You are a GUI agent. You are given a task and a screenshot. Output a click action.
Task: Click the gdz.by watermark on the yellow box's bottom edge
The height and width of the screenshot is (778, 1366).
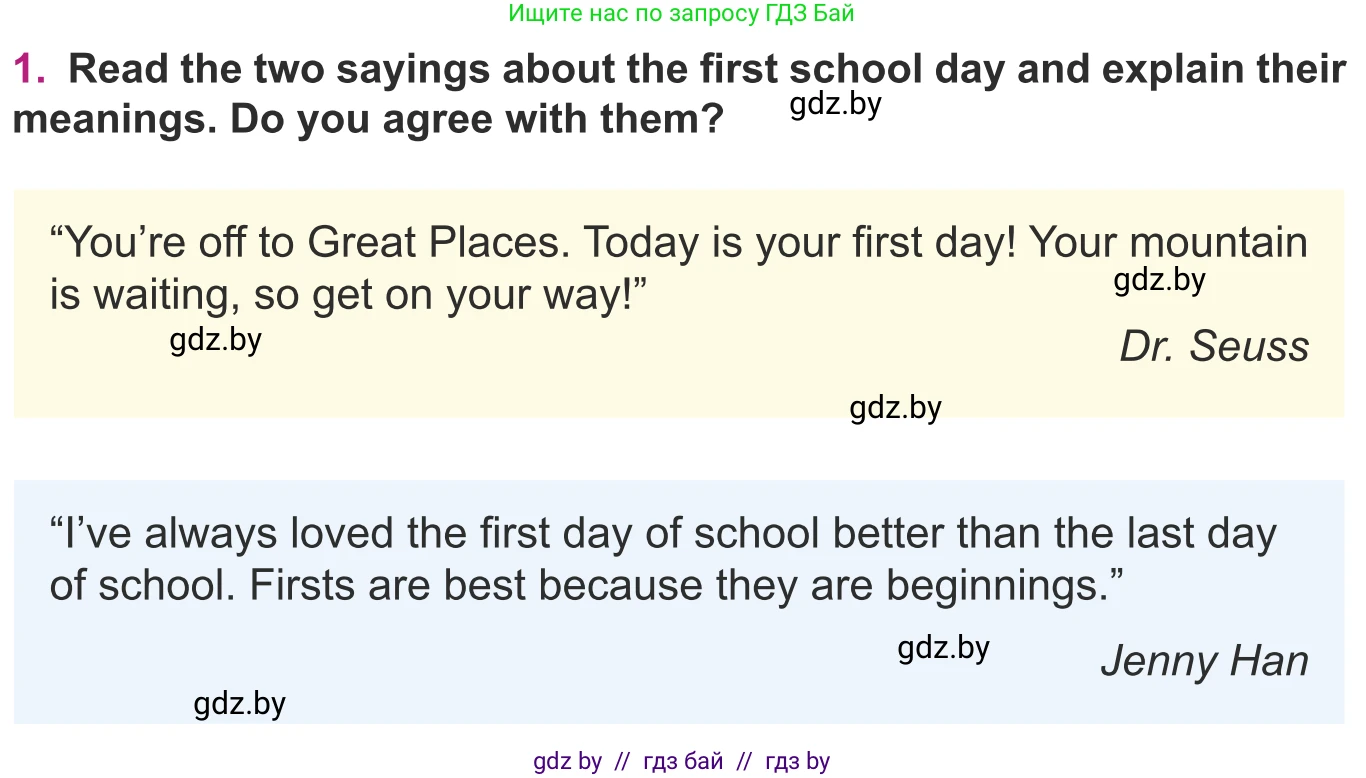pyautogui.click(x=895, y=408)
